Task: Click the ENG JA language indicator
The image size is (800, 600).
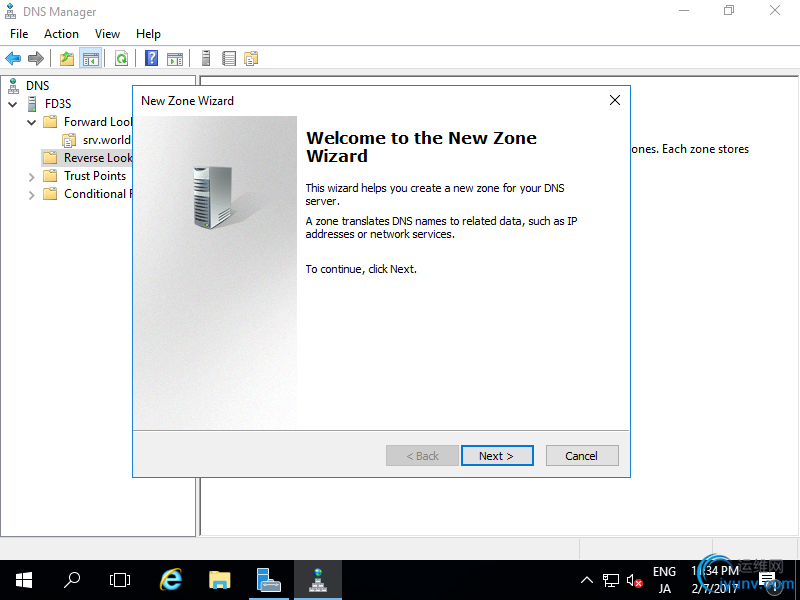Action: pos(664,580)
